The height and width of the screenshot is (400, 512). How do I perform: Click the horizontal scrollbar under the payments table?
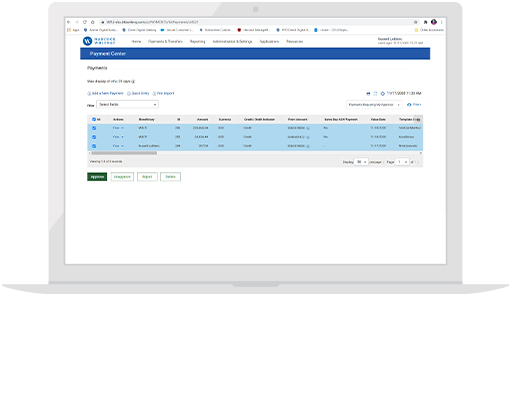[x=124, y=153]
